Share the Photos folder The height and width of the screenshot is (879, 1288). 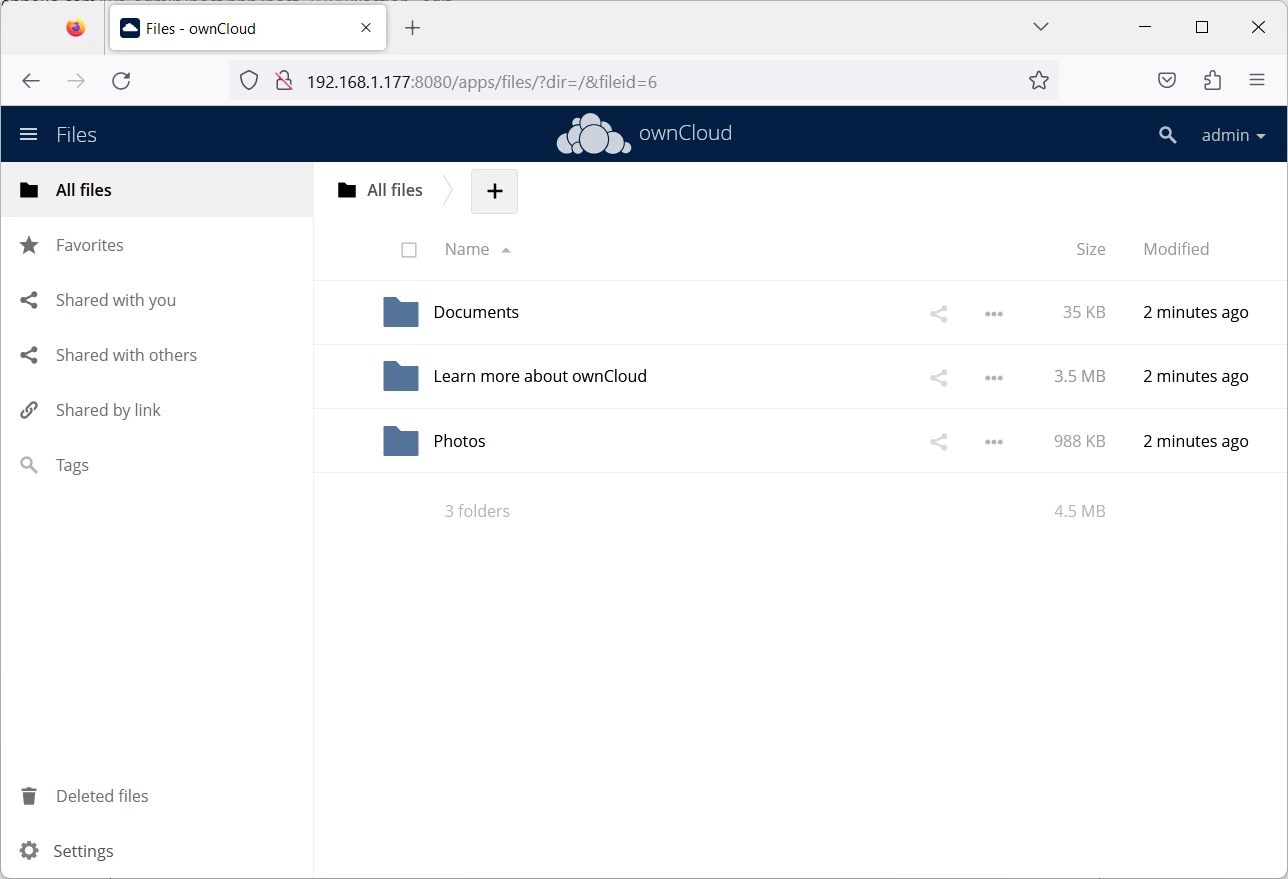(939, 442)
